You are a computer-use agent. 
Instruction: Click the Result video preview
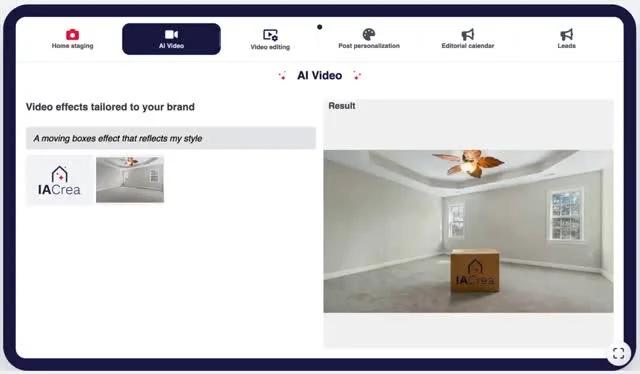coord(468,232)
